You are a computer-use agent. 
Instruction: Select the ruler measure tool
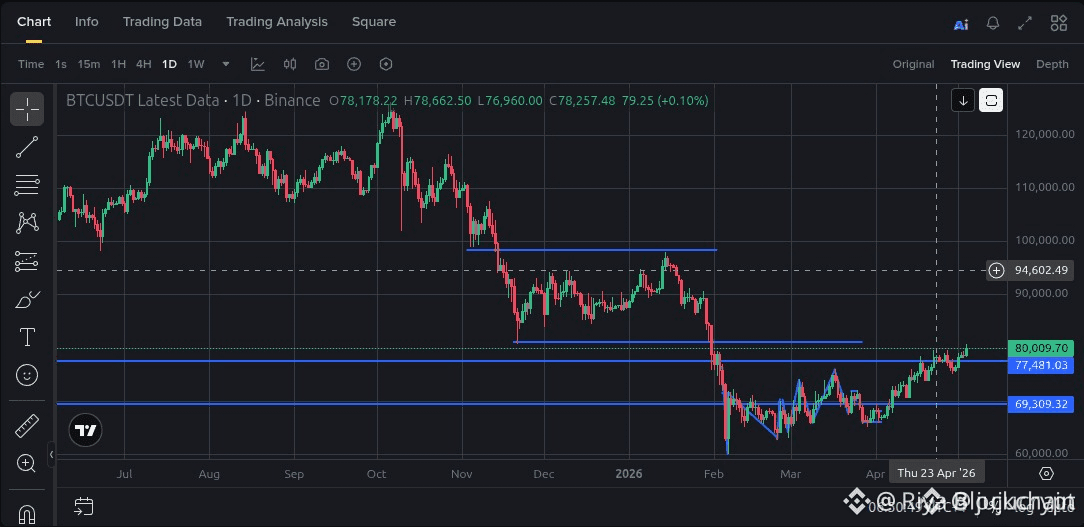pos(27,426)
